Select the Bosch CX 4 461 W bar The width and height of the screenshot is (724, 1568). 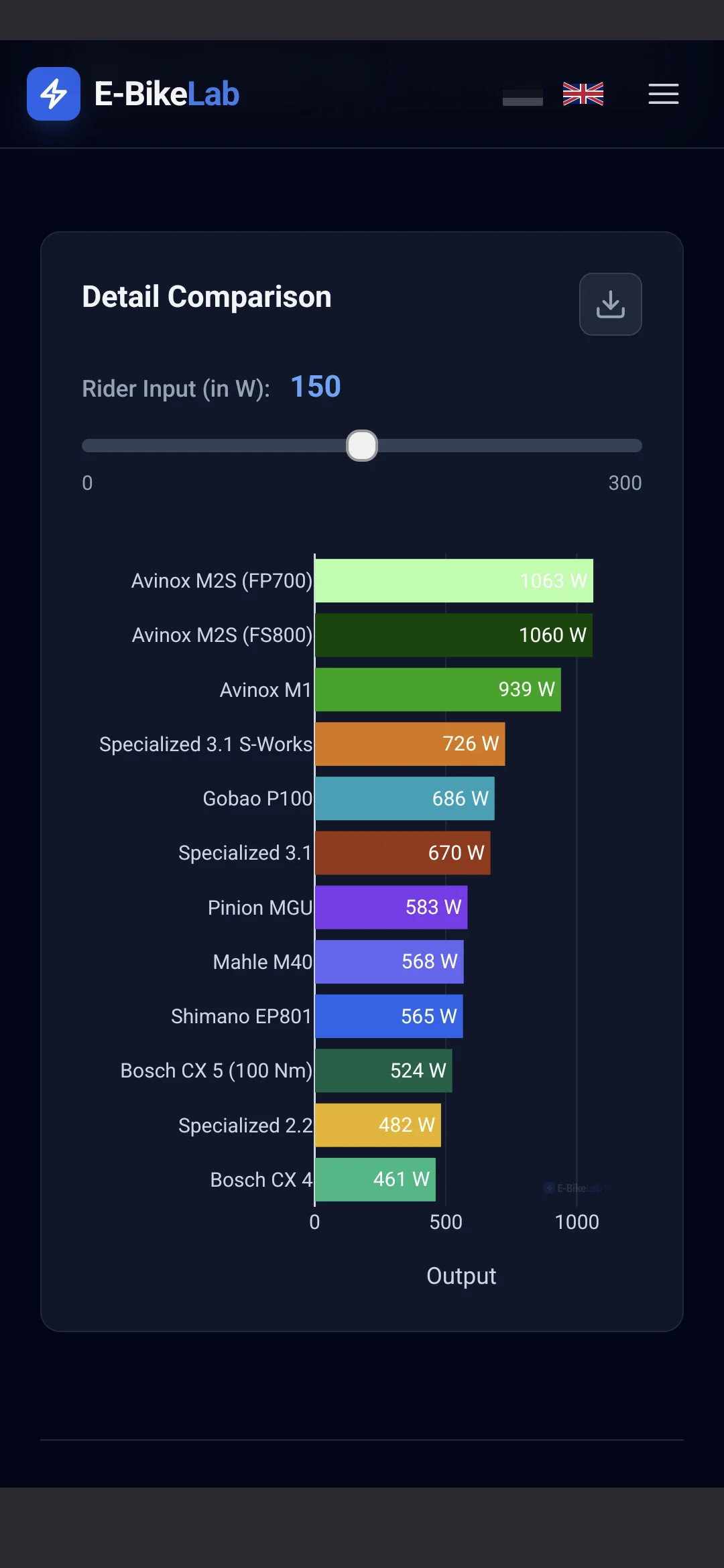(x=375, y=1179)
